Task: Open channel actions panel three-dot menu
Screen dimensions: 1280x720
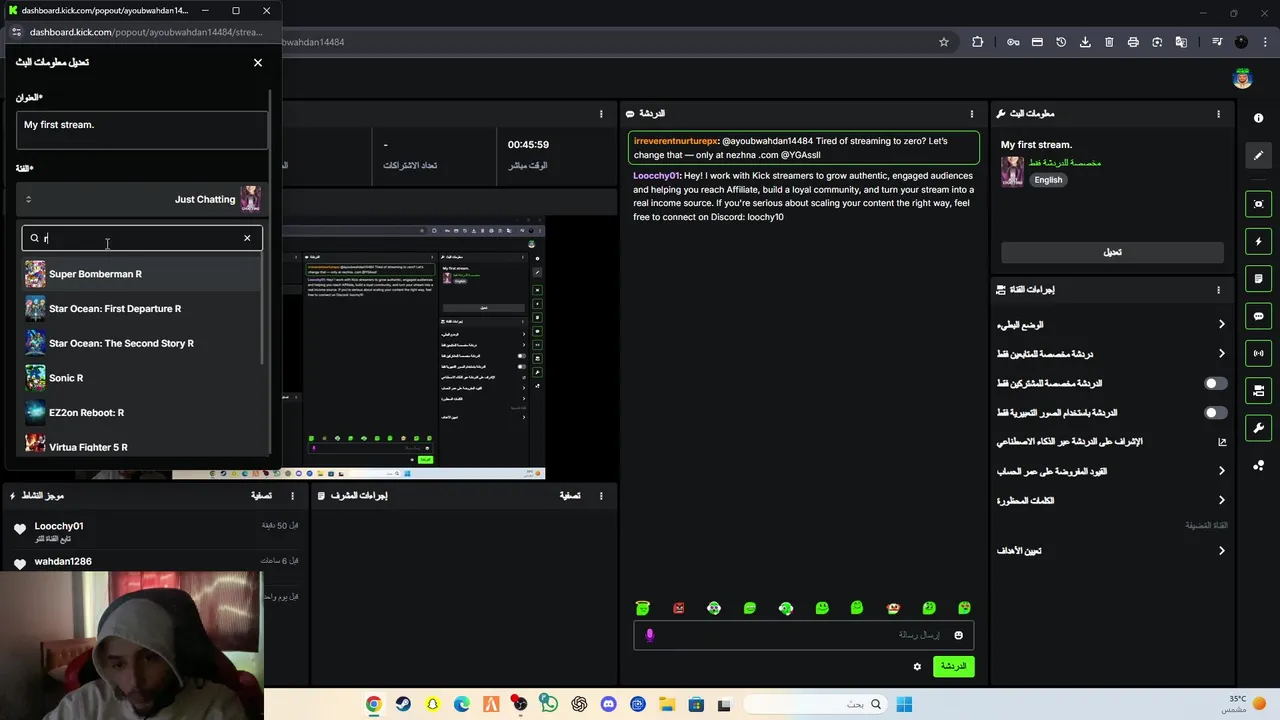Action: click(1218, 290)
